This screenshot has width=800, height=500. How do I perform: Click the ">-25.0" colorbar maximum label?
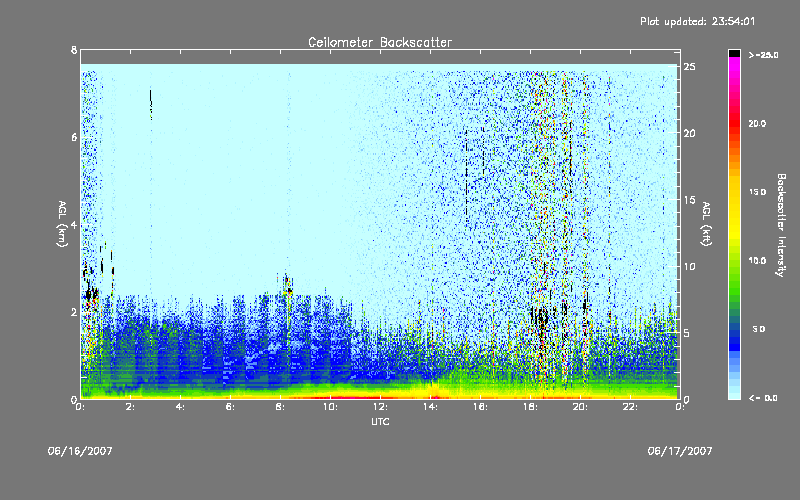click(x=763, y=55)
